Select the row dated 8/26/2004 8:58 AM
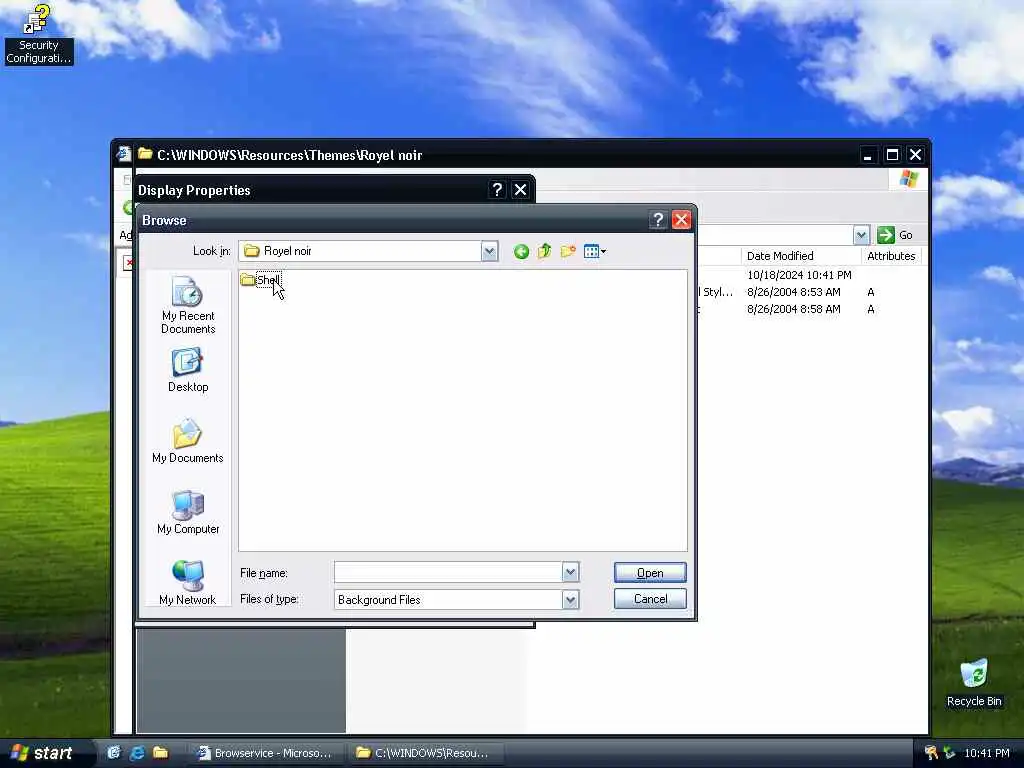The height and width of the screenshot is (768, 1024). 793,309
